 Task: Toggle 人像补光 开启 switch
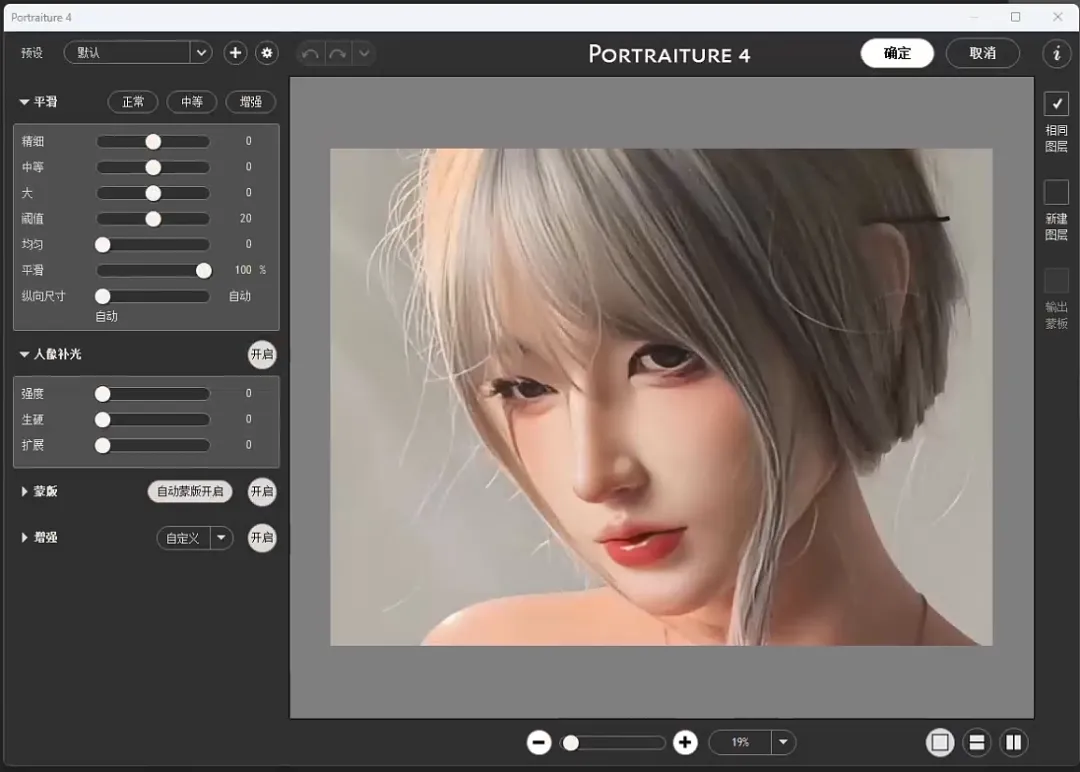coord(262,355)
